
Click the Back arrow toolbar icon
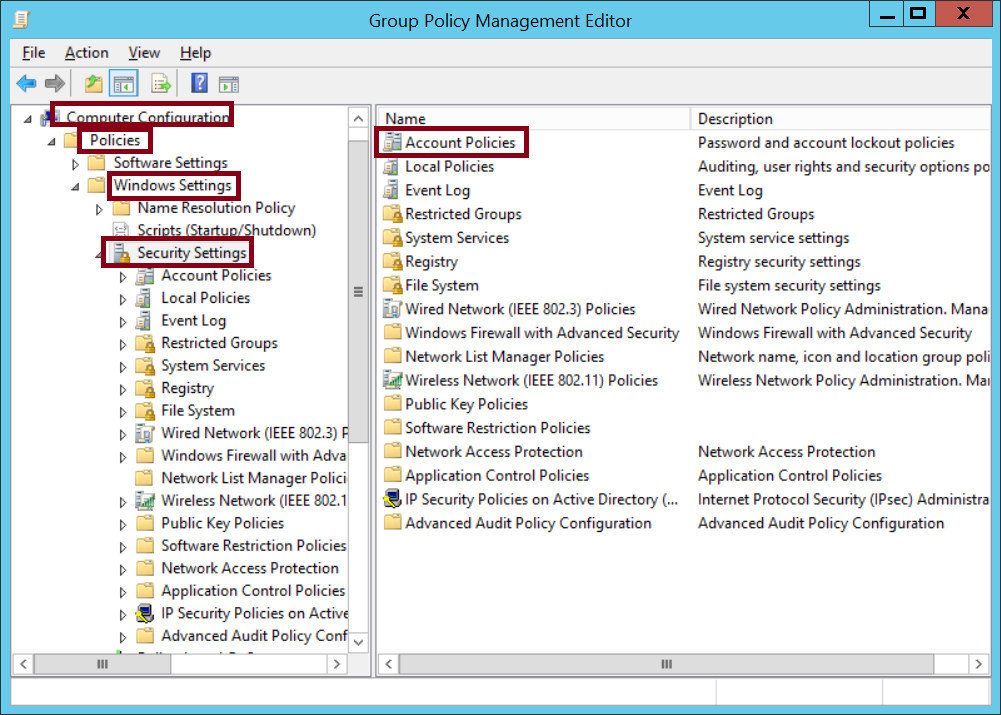tap(26, 84)
